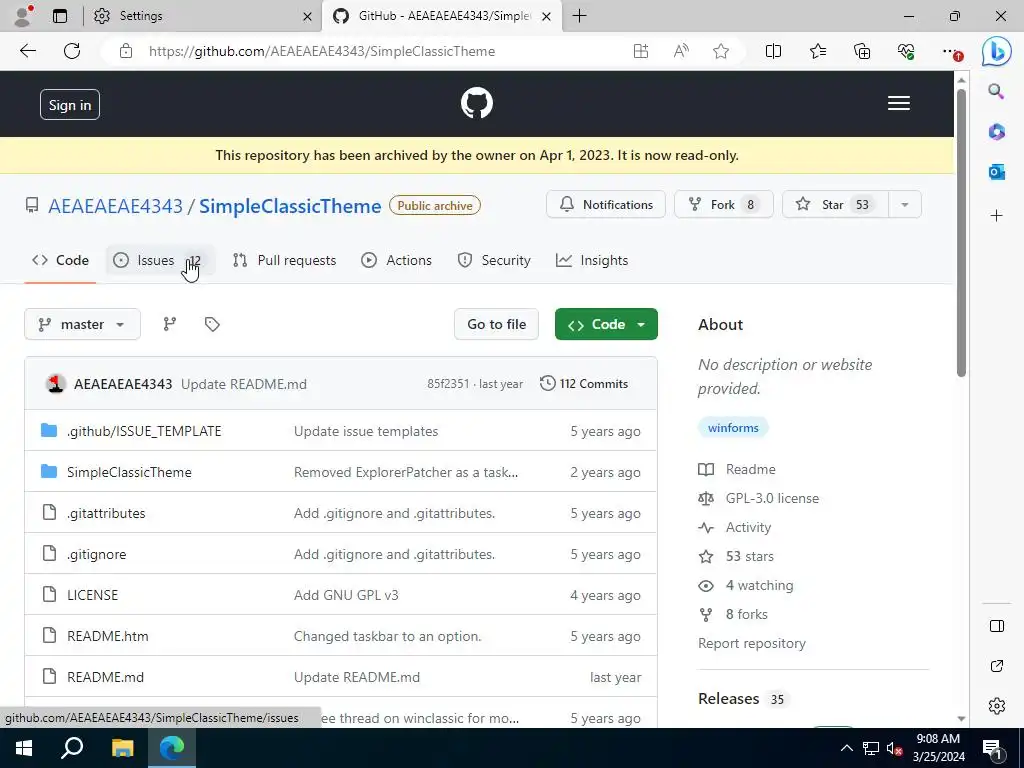The width and height of the screenshot is (1024, 768).
Task: Click the site lock icon in address bar
Action: (x=126, y=51)
